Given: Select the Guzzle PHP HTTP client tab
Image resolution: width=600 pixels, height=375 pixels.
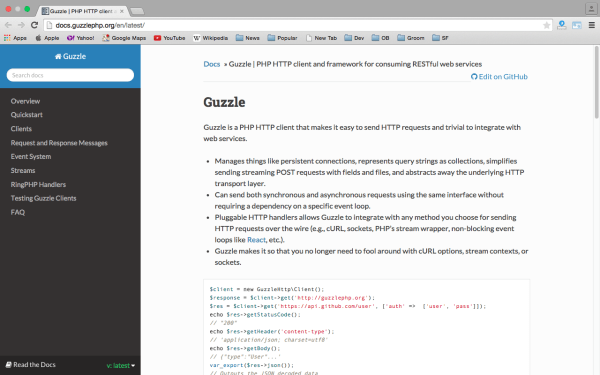Looking at the screenshot, I should pos(81,11).
